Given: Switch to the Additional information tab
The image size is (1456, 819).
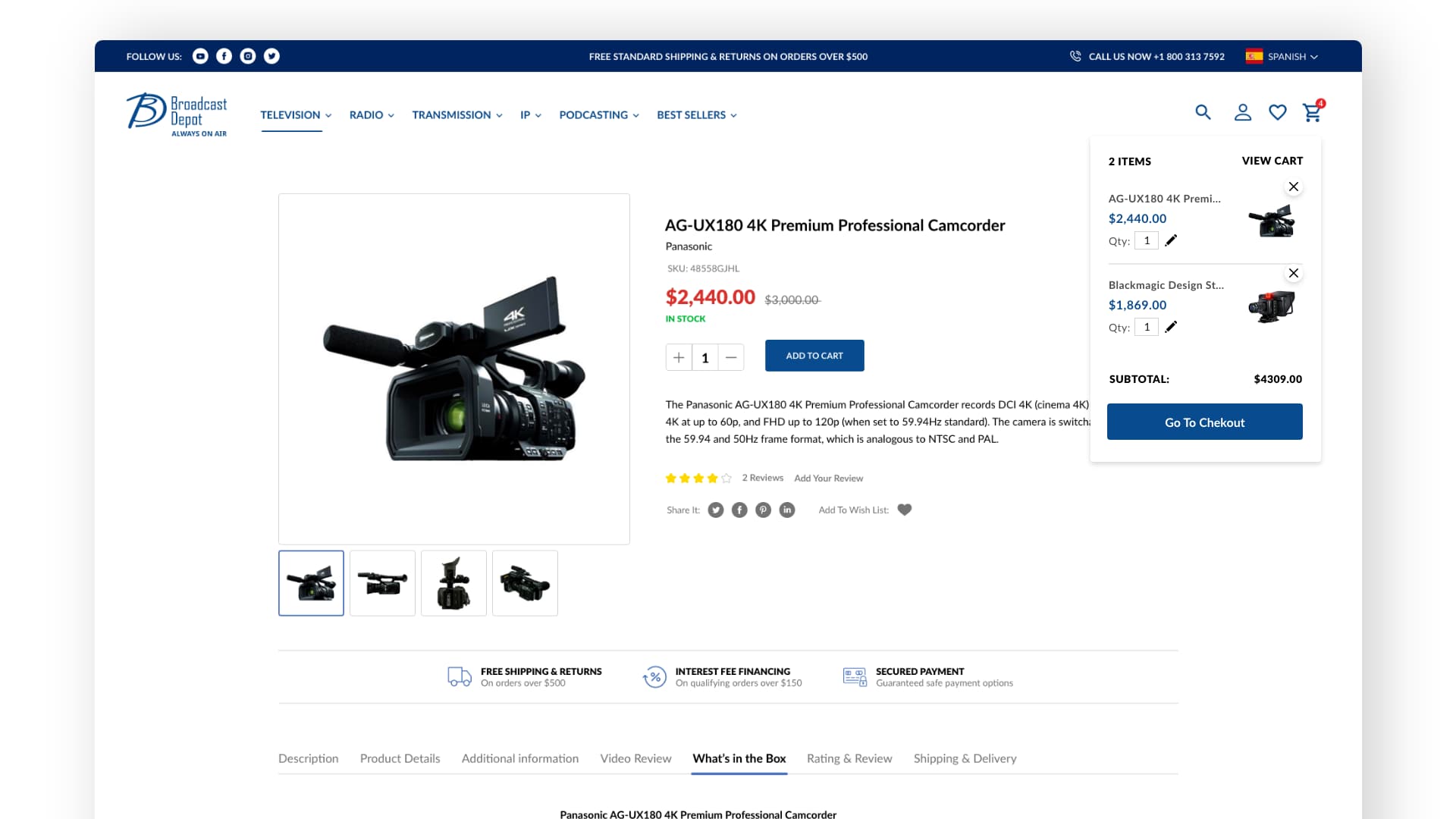Looking at the screenshot, I should point(520,758).
